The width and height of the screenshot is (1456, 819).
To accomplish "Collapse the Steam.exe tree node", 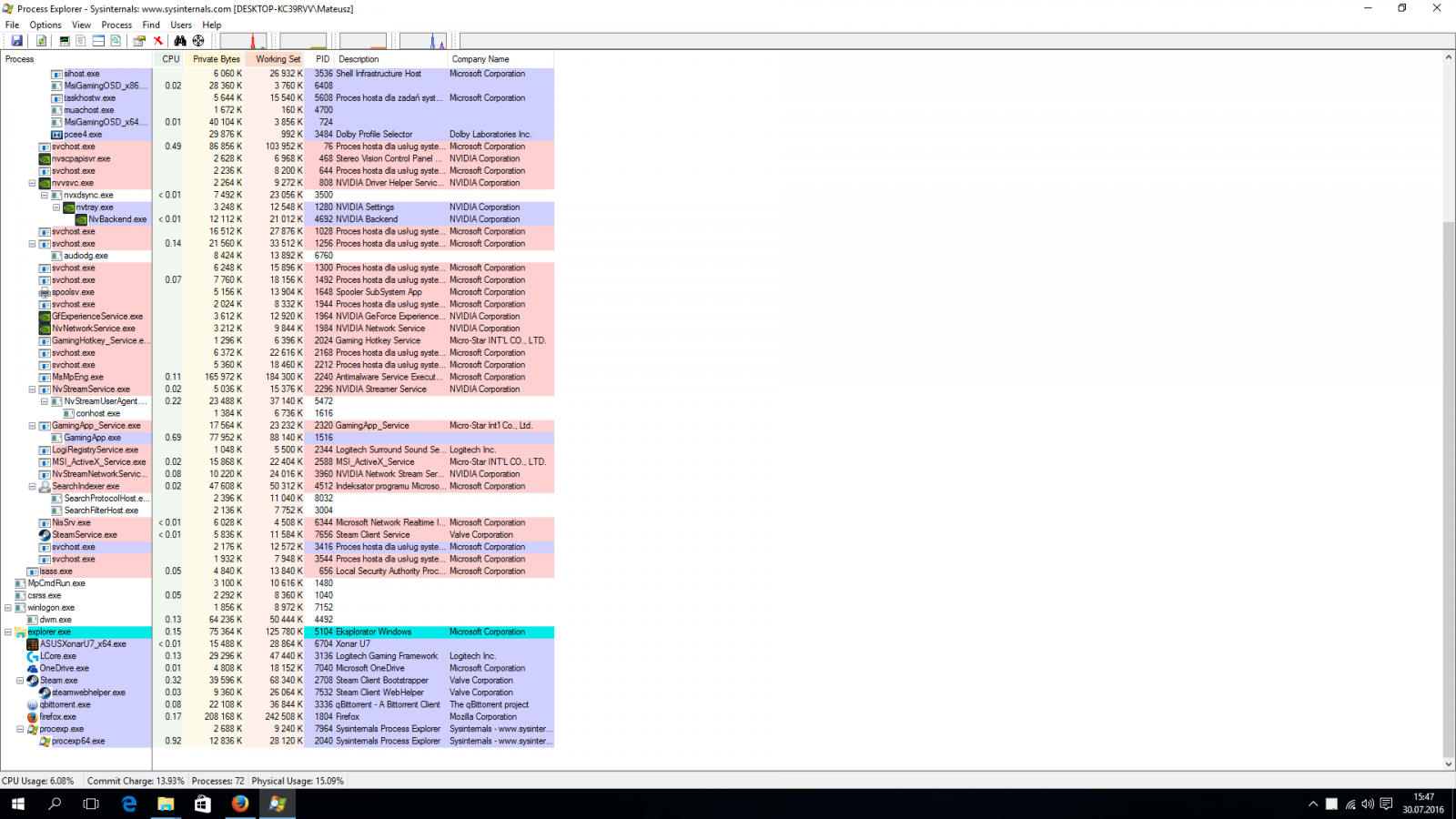I will (20, 681).
